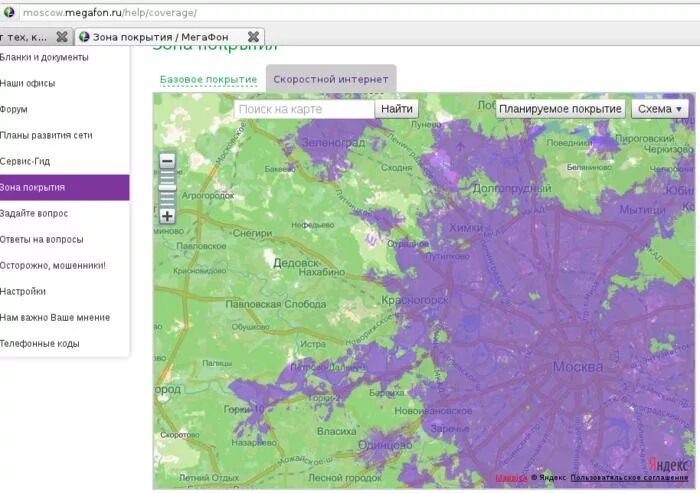The height and width of the screenshot is (493, 700).
Task: Click the 'Долгопрудный' label on the map
Action: [x=512, y=188]
